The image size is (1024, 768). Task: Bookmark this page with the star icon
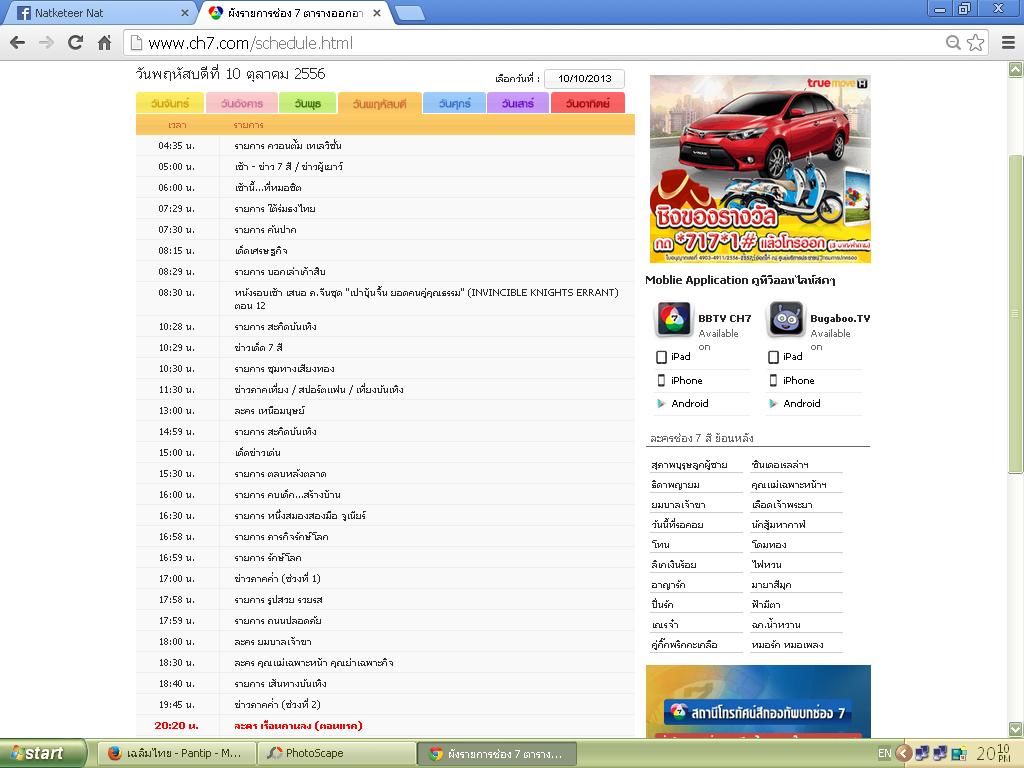[x=976, y=43]
